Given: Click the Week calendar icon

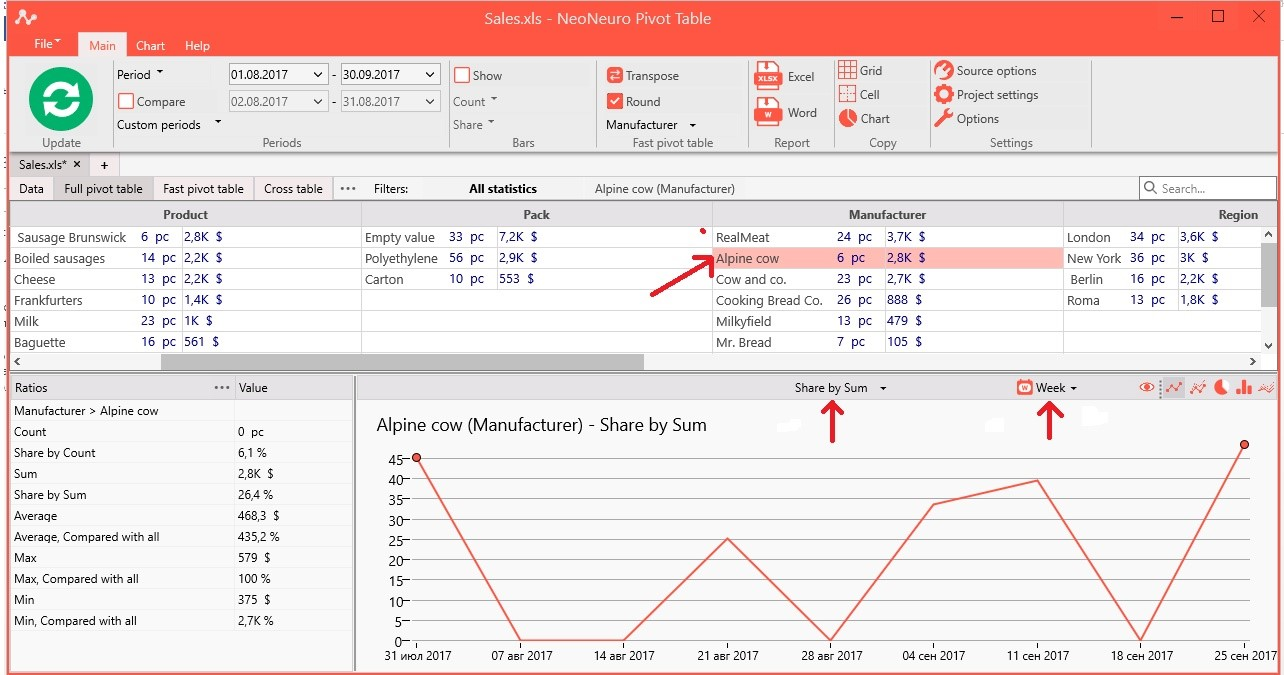Looking at the screenshot, I should pos(1024,388).
